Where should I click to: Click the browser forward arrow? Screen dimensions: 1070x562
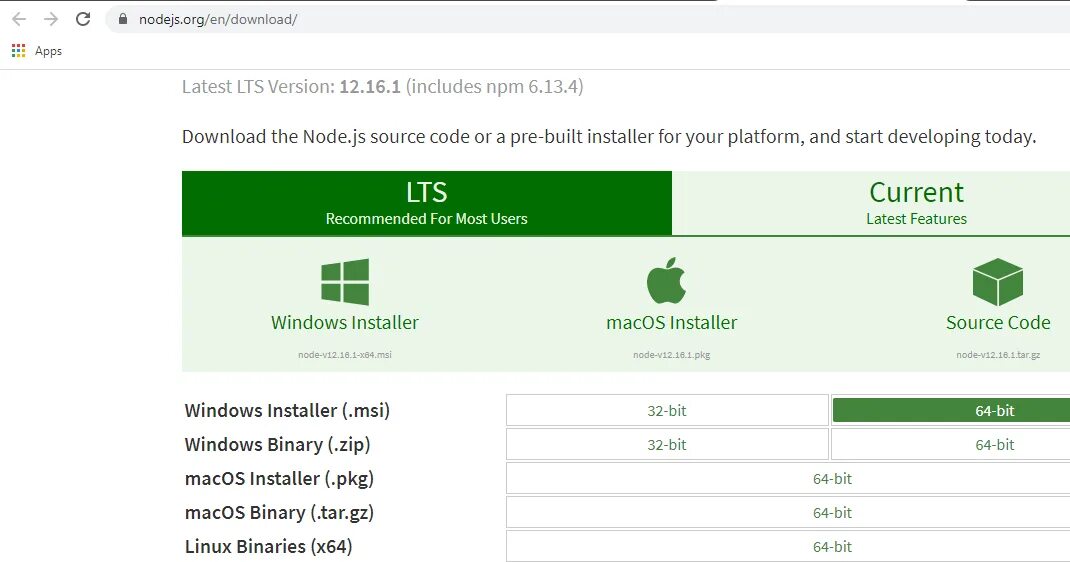coord(51,19)
